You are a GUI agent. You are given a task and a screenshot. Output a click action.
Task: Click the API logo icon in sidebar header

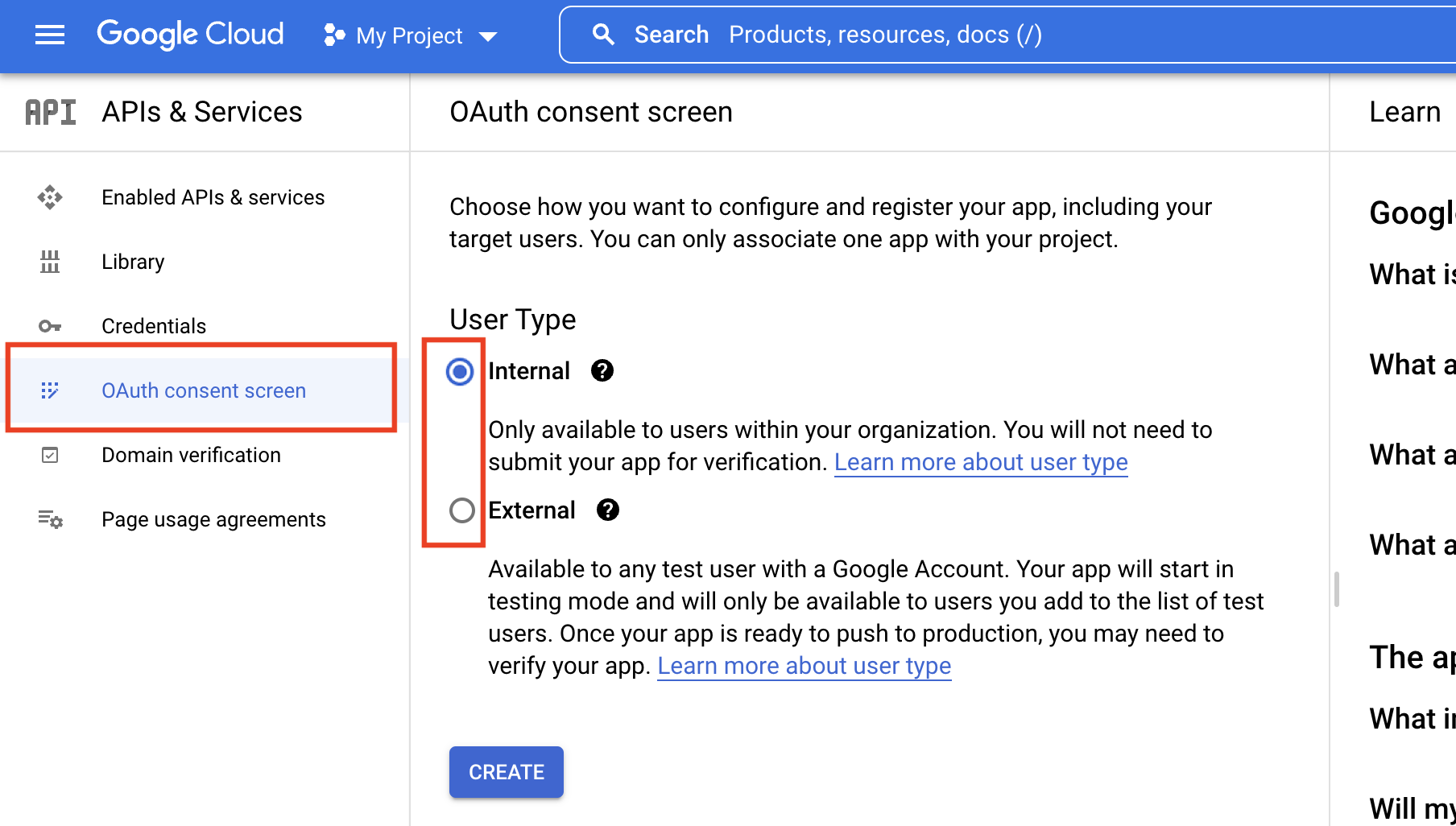pos(51,112)
